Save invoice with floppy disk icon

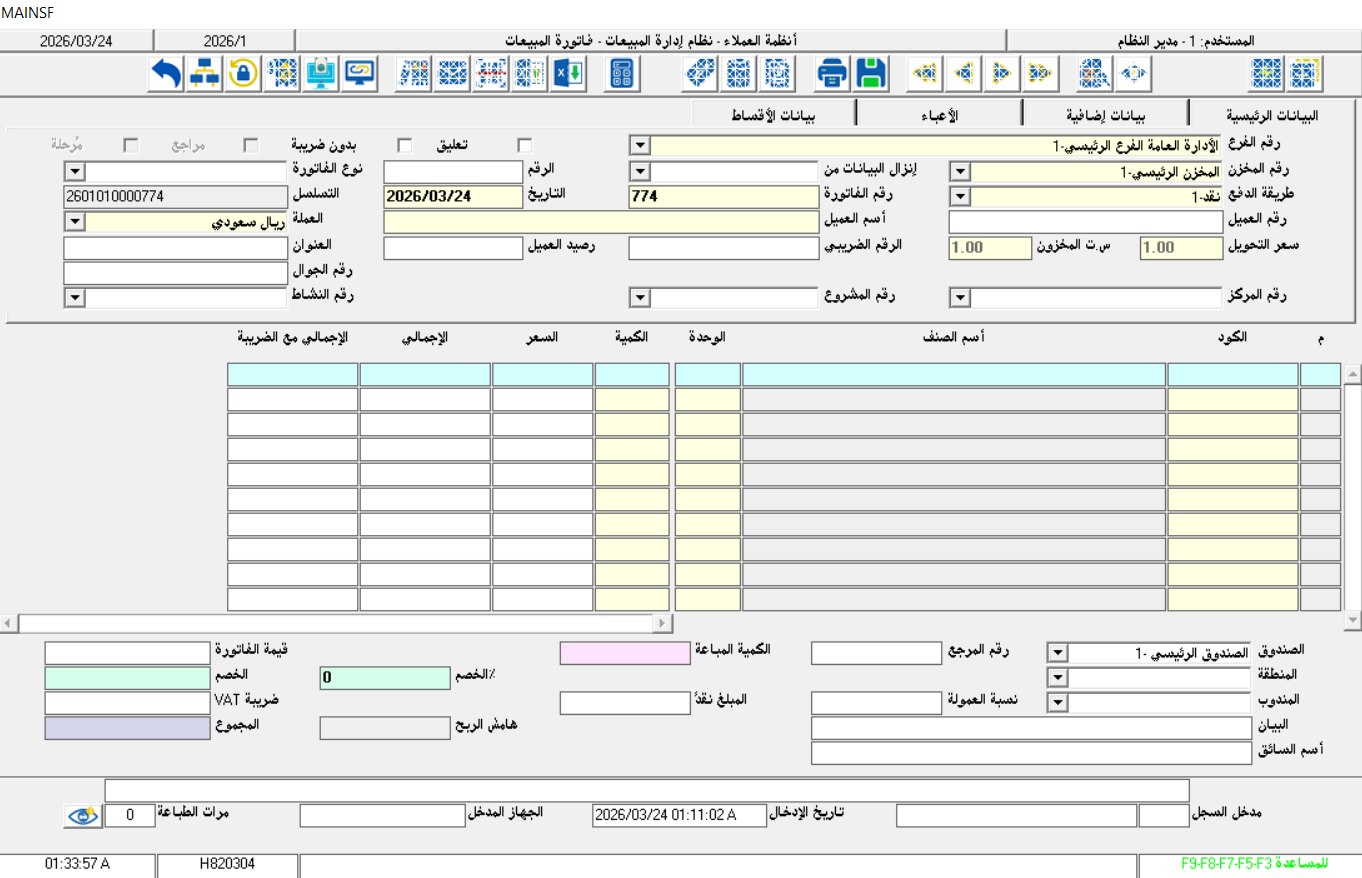click(x=870, y=73)
